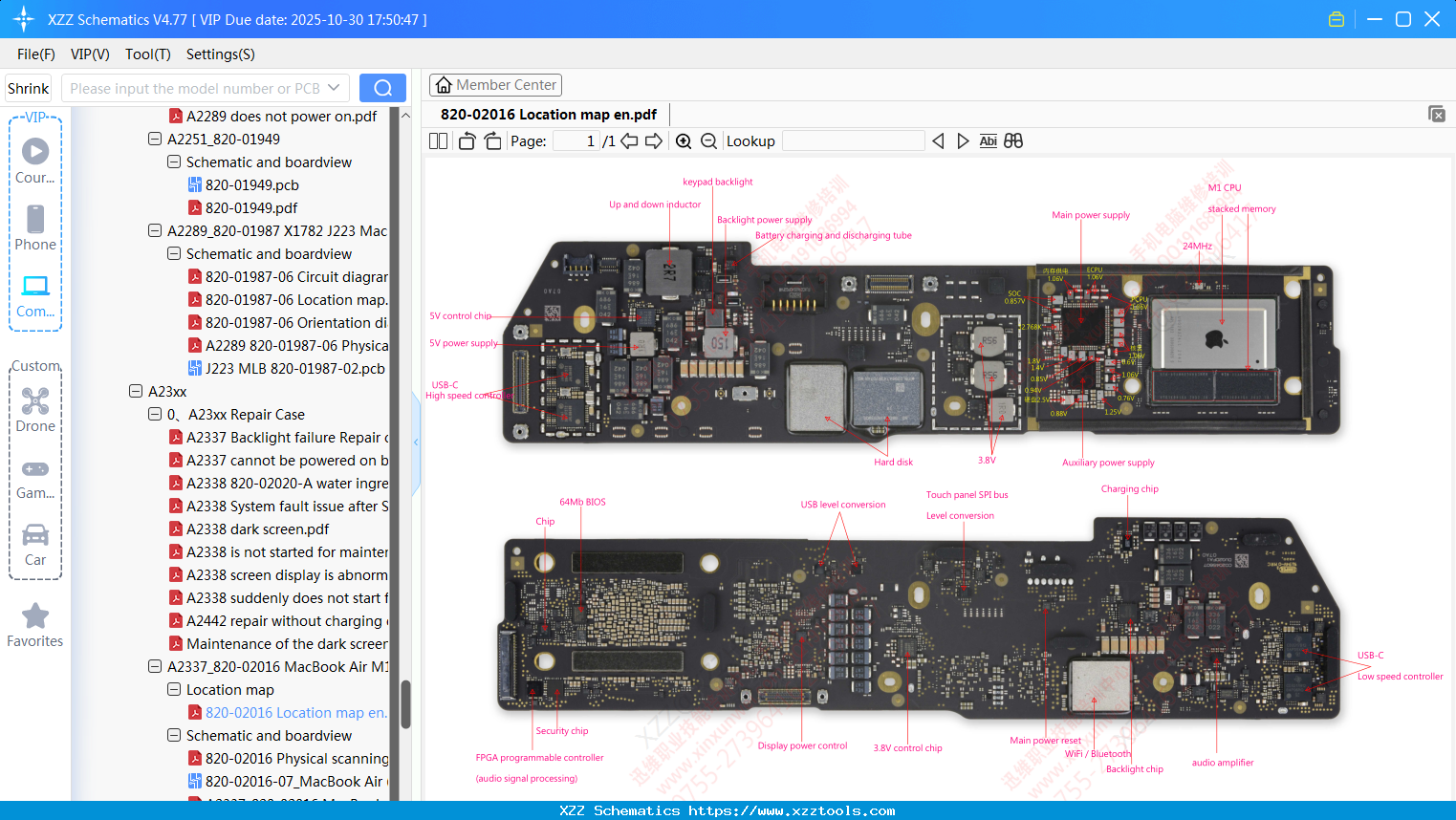Click the Page number input box
The width and height of the screenshot is (1456, 820).
(576, 141)
